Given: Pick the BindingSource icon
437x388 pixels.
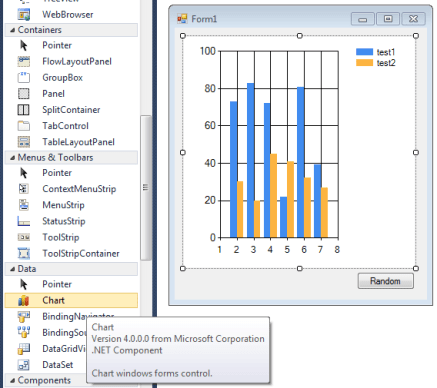Looking at the screenshot, I should click(24, 332).
